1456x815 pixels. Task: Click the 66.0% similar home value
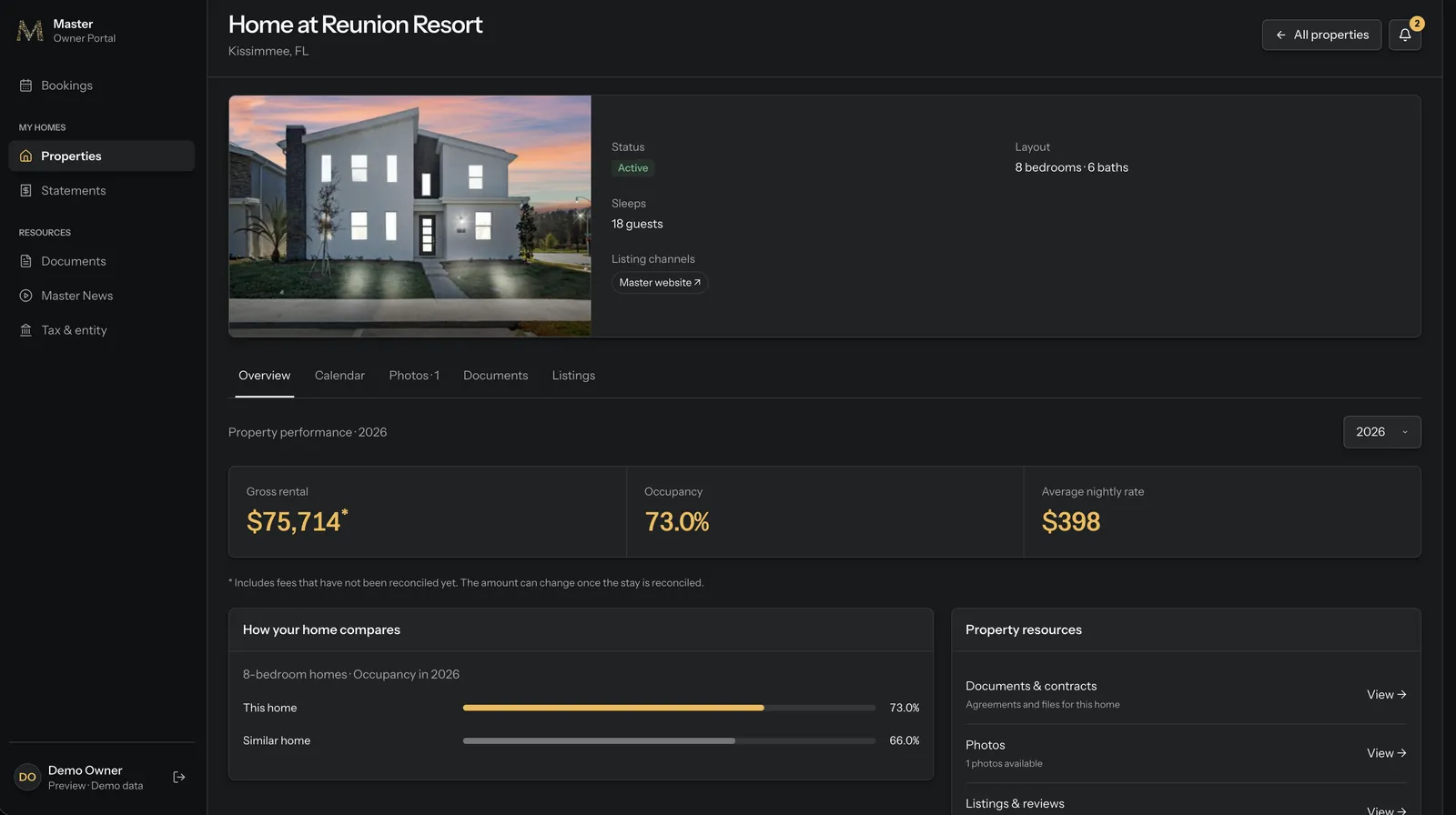pos(904,740)
